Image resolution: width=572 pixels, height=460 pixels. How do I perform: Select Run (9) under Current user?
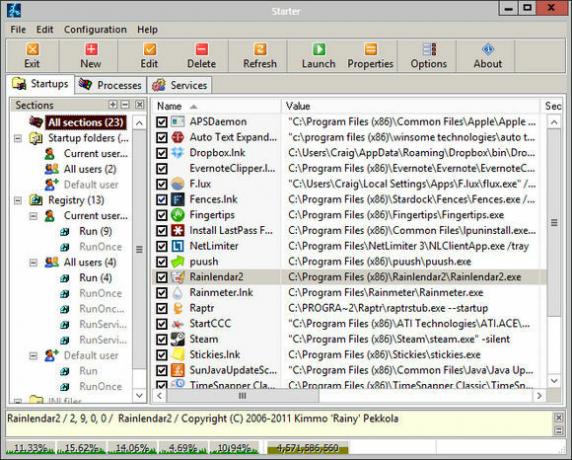(x=96, y=231)
